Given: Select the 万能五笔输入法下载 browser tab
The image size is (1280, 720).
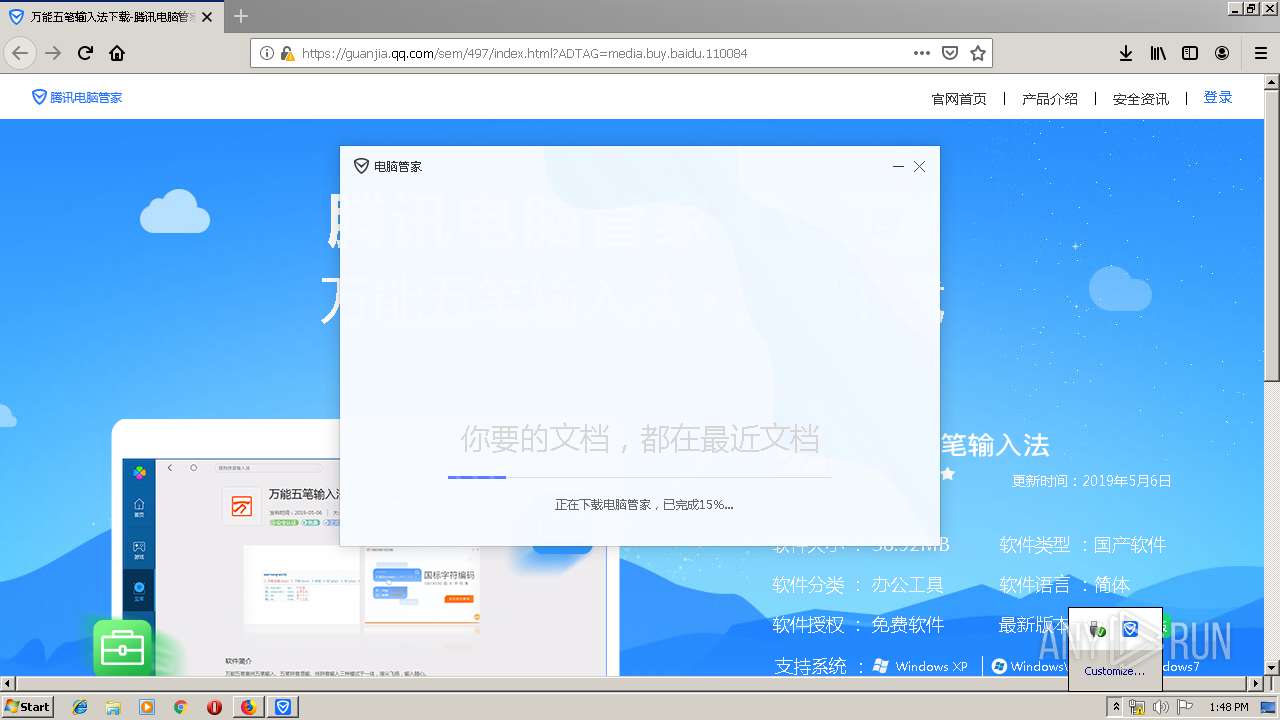Looking at the screenshot, I should [x=112, y=17].
